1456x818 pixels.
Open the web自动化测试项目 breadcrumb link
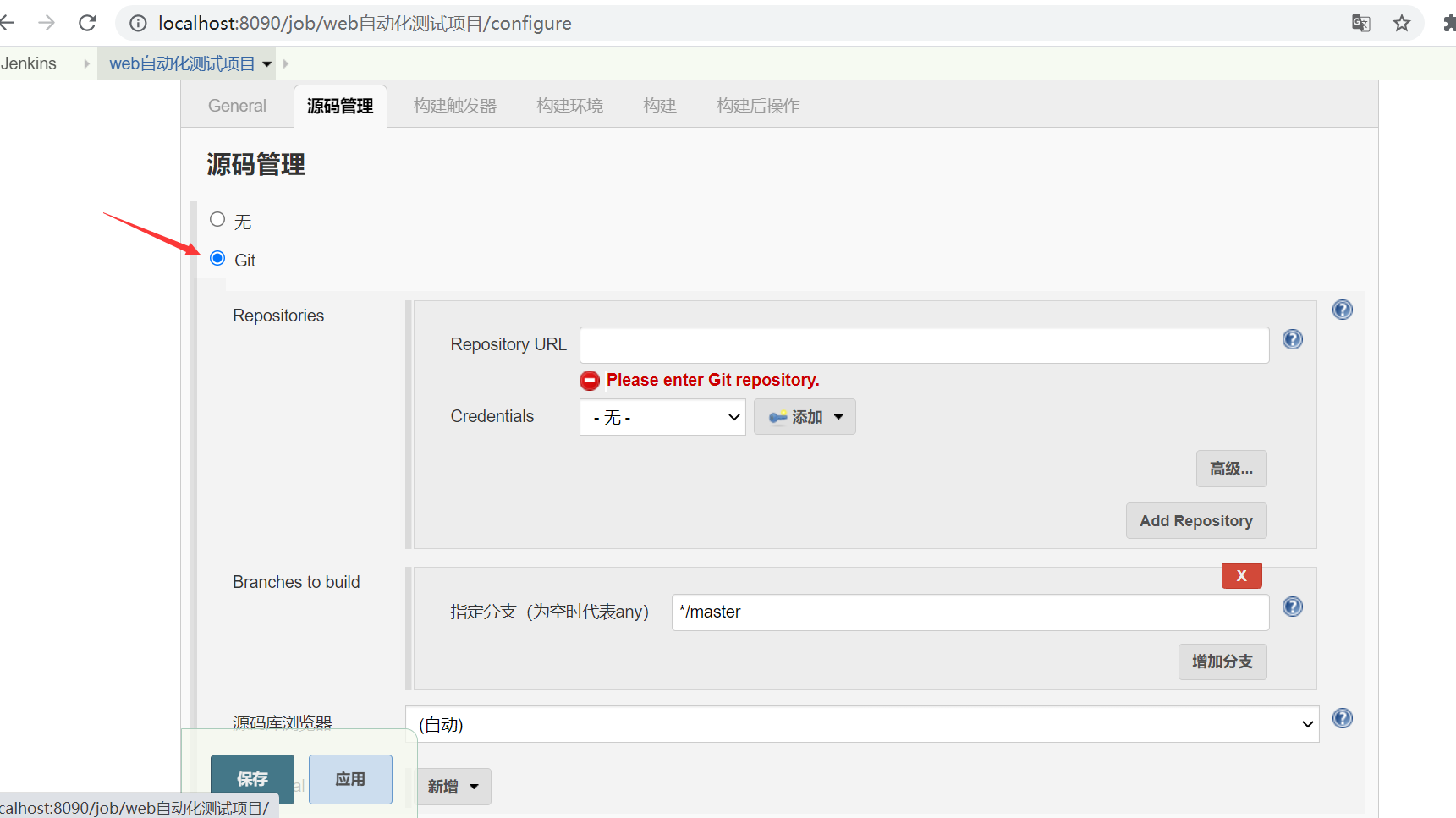182,63
